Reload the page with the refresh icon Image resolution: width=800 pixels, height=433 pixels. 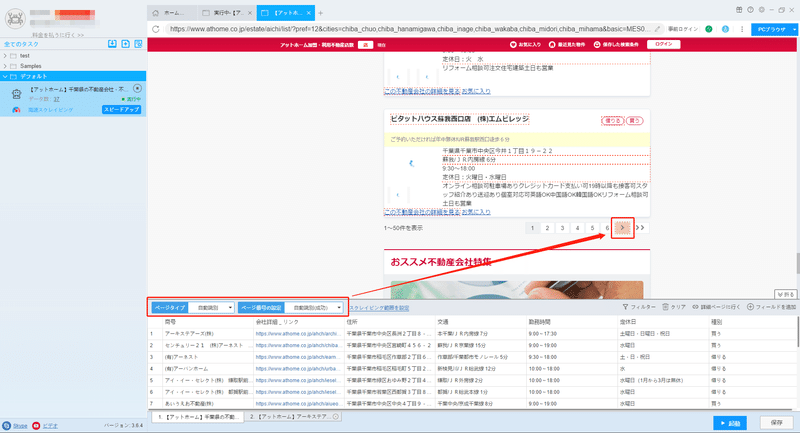[156, 29]
